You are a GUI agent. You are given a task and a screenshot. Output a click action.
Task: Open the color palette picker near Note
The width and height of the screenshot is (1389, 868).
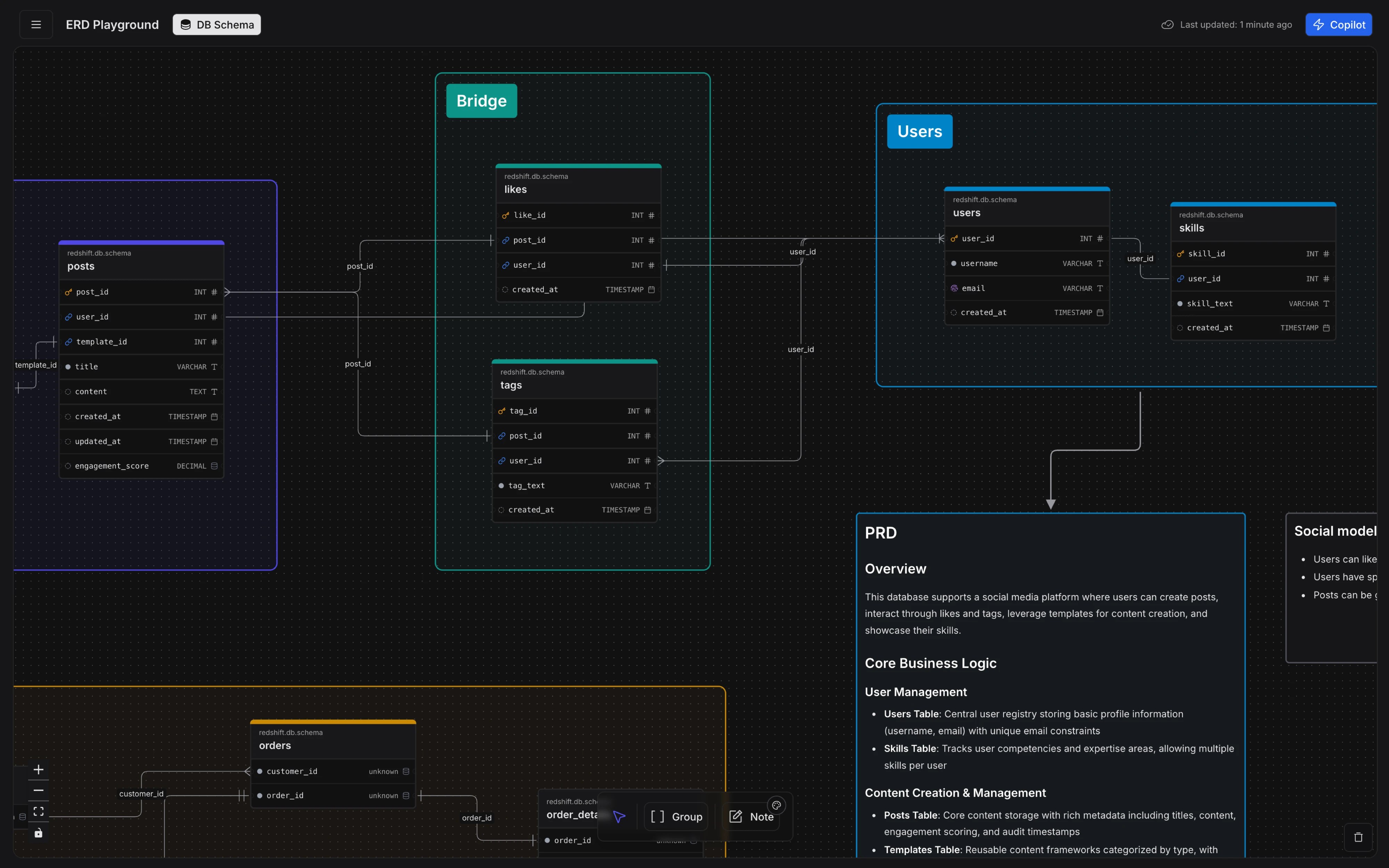(776, 805)
